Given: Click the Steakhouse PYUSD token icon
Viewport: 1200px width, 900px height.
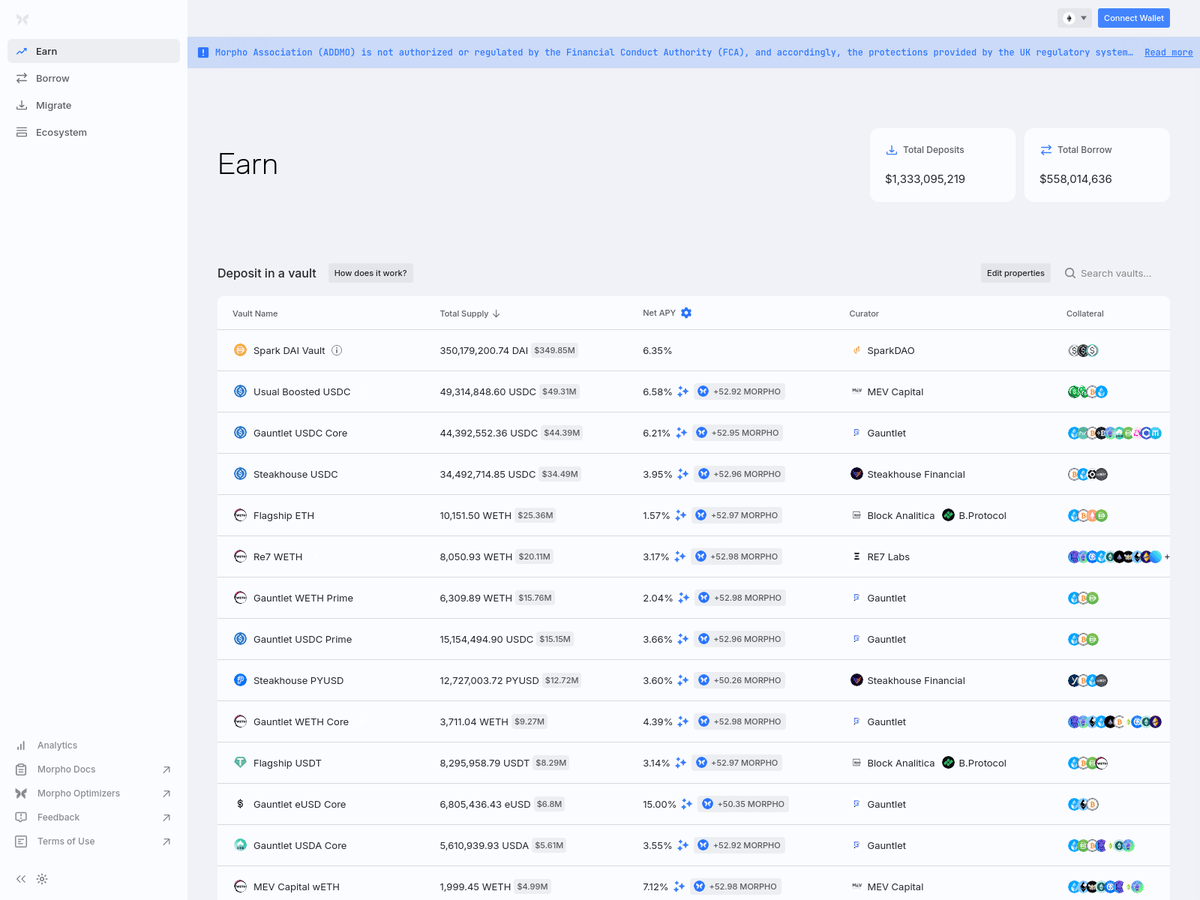Looking at the screenshot, I should coord(240,680).
